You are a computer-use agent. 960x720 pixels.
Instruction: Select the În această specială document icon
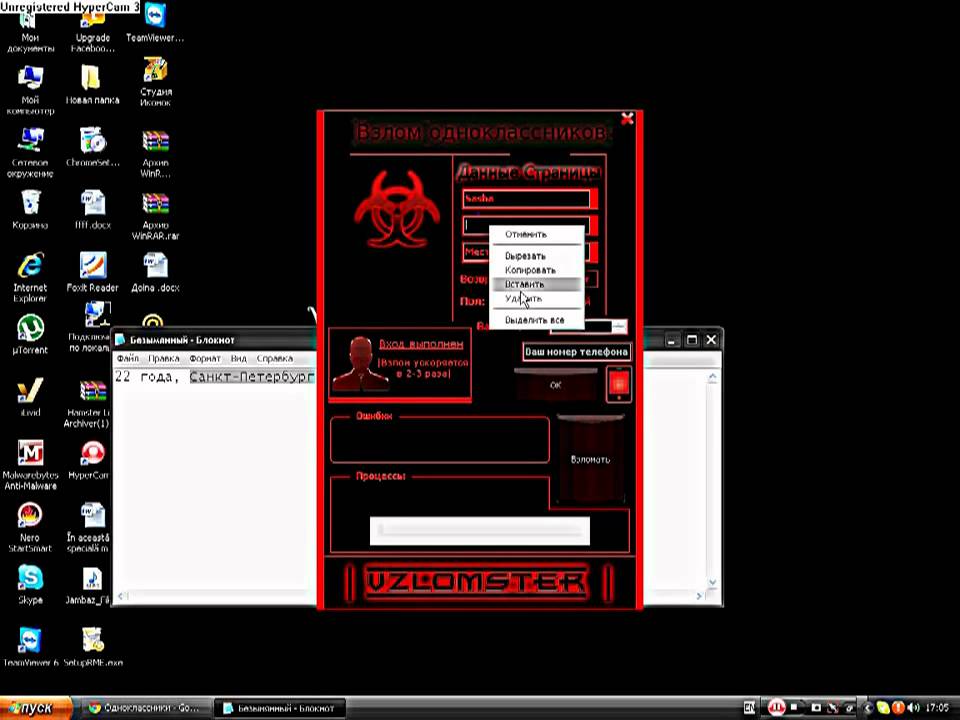click(89, 528)
